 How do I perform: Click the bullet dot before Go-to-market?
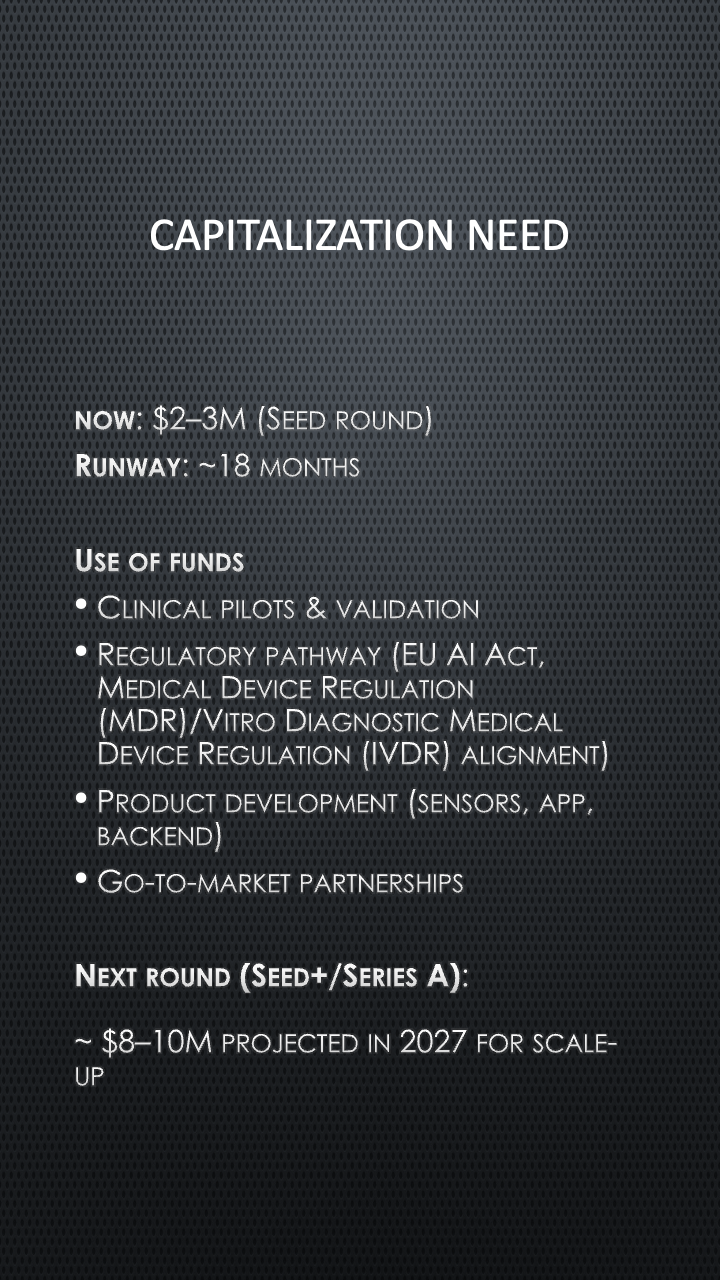tap(82, 880)
